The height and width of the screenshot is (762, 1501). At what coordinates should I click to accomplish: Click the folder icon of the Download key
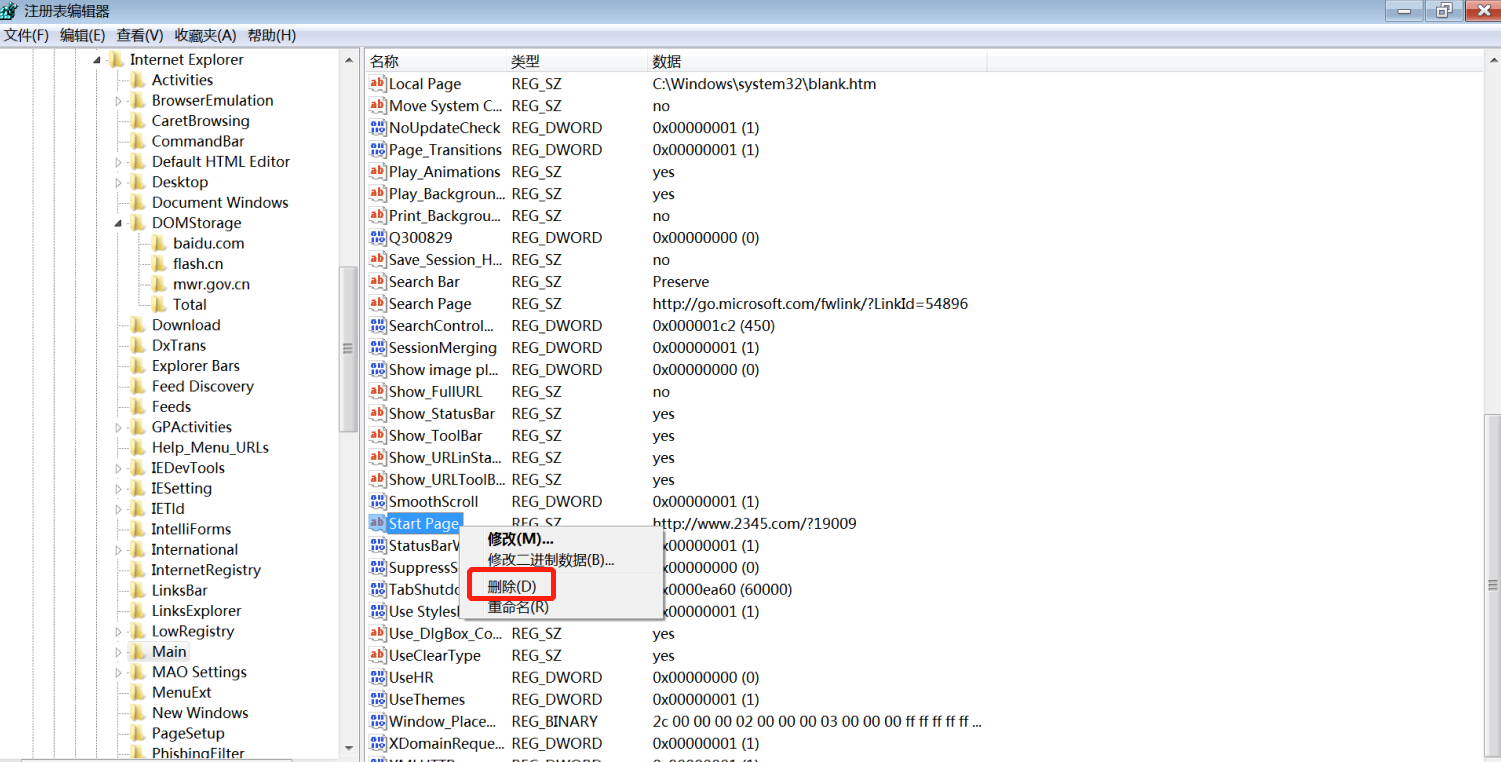(x=138, y=325)
